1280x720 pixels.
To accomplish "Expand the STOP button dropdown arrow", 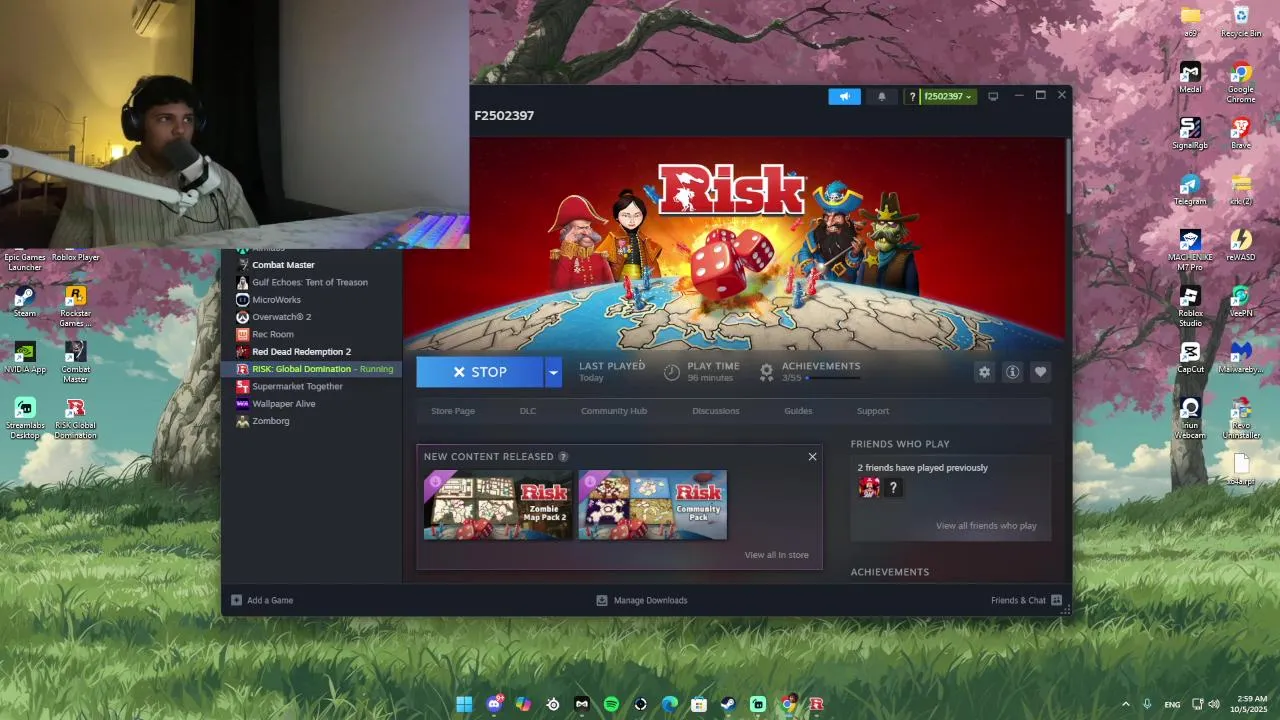I will tap(553, 372).
